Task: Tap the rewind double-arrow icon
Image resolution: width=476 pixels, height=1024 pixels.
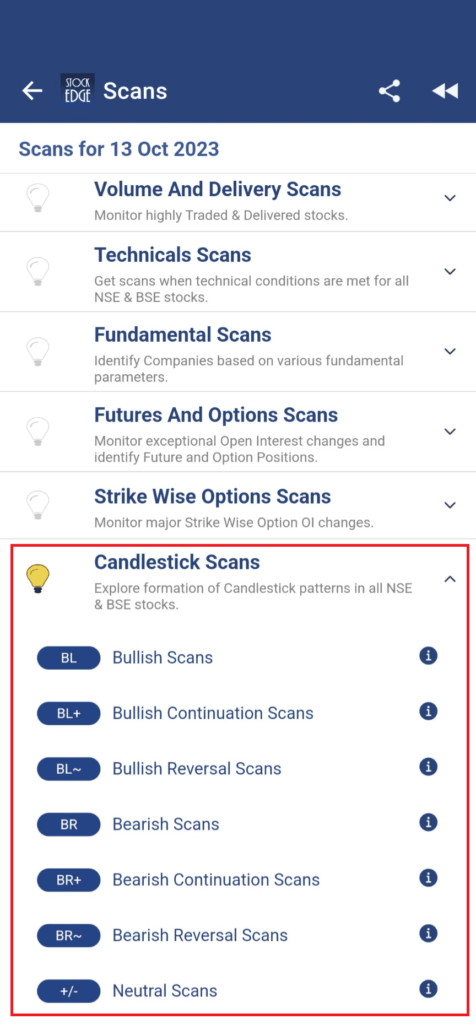Action: pyautogui.click(x=445, y=91)
